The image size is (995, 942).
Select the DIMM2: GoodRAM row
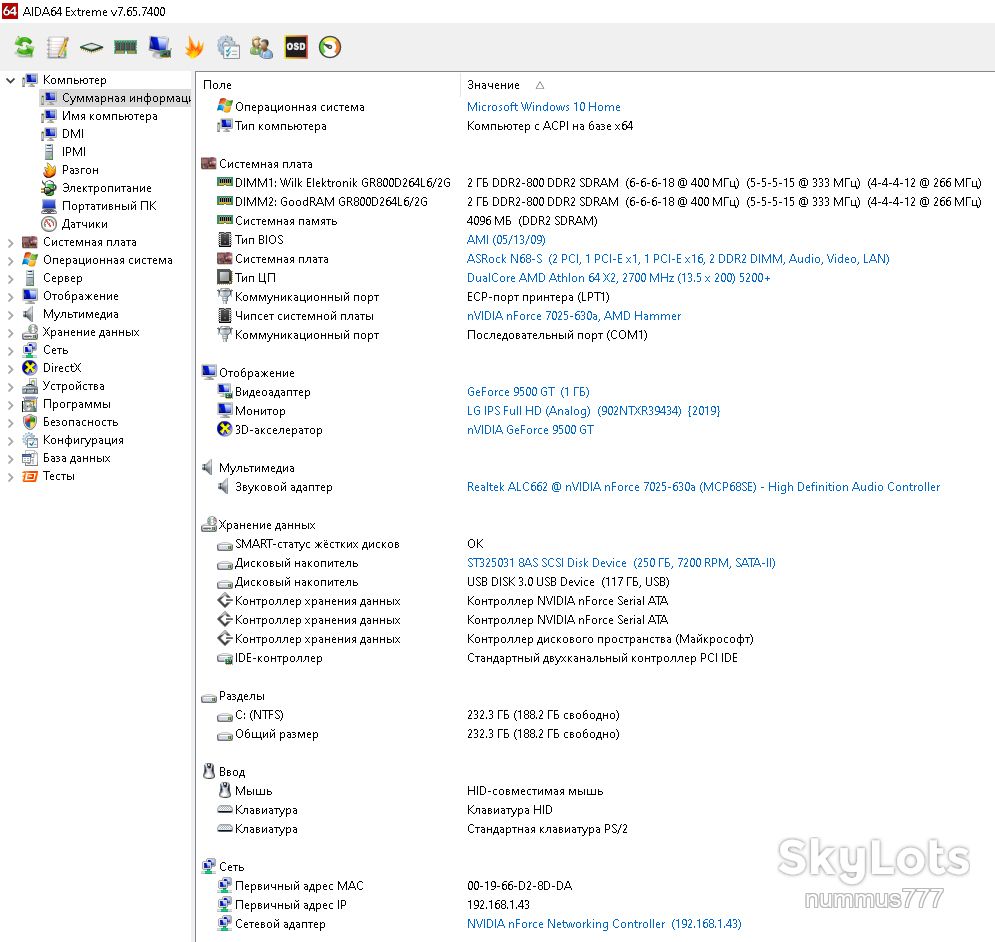pyautogui.click(x=595, y=202)
